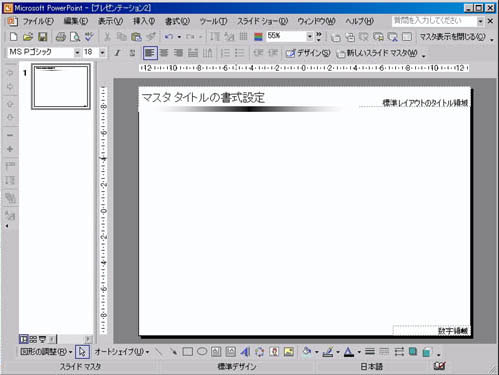Insert WordArt from drawing toolbar
Image resolution: width=499 pixels, height=375 pixels.
click(245, 352)
